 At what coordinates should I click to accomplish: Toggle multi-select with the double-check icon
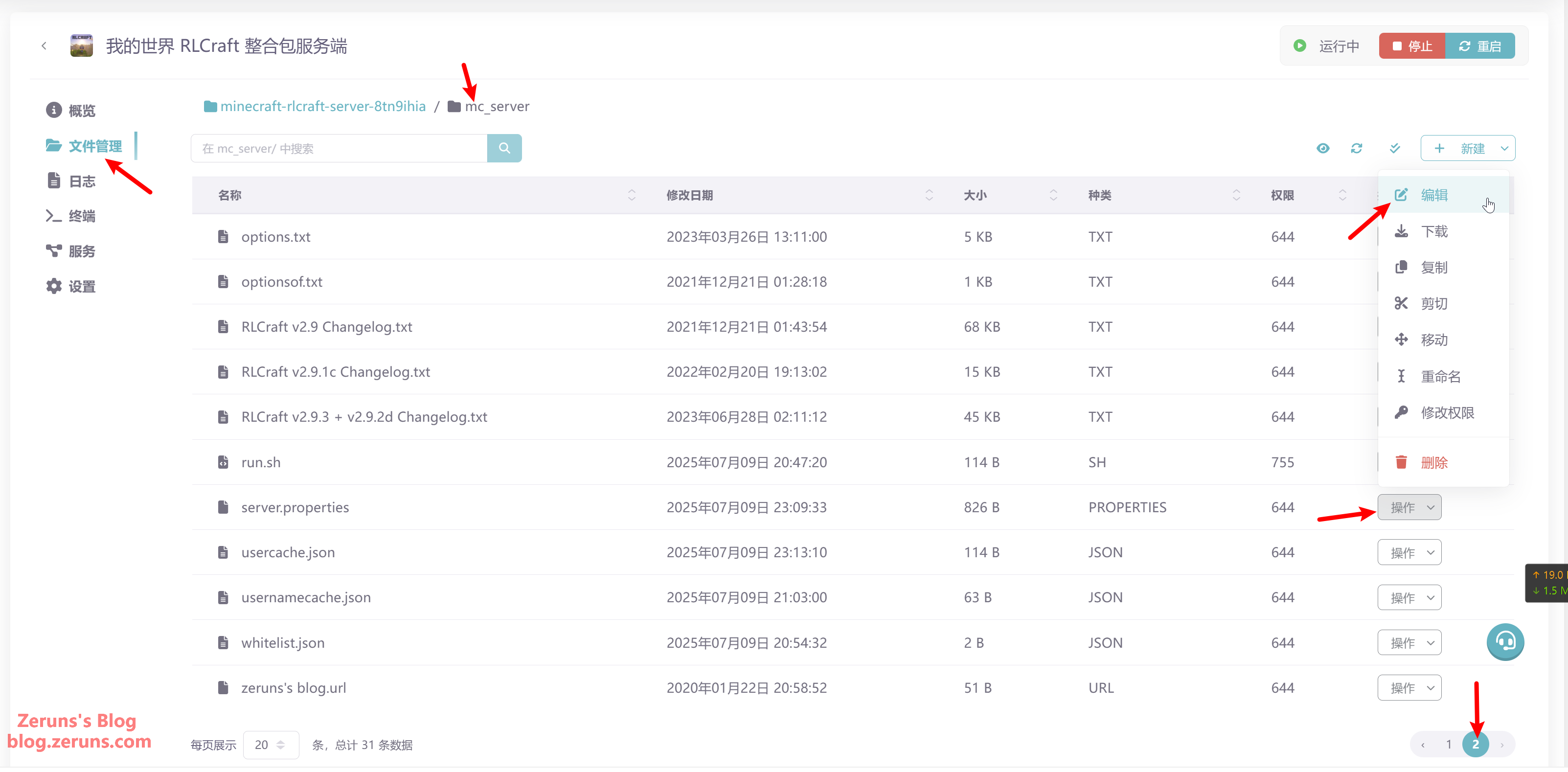tap(1394, 149)
